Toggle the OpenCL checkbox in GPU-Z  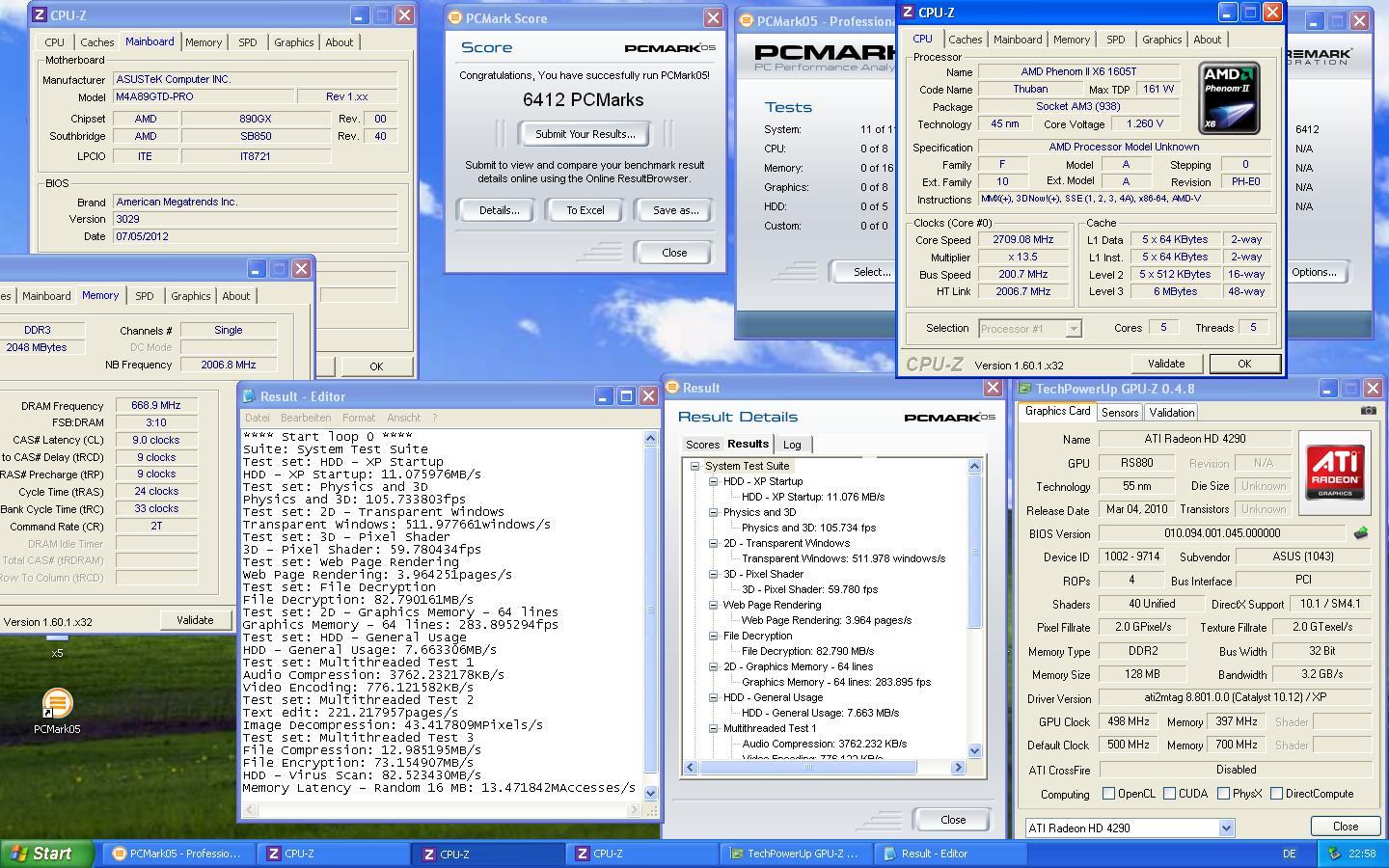(x=1108, y=794)
